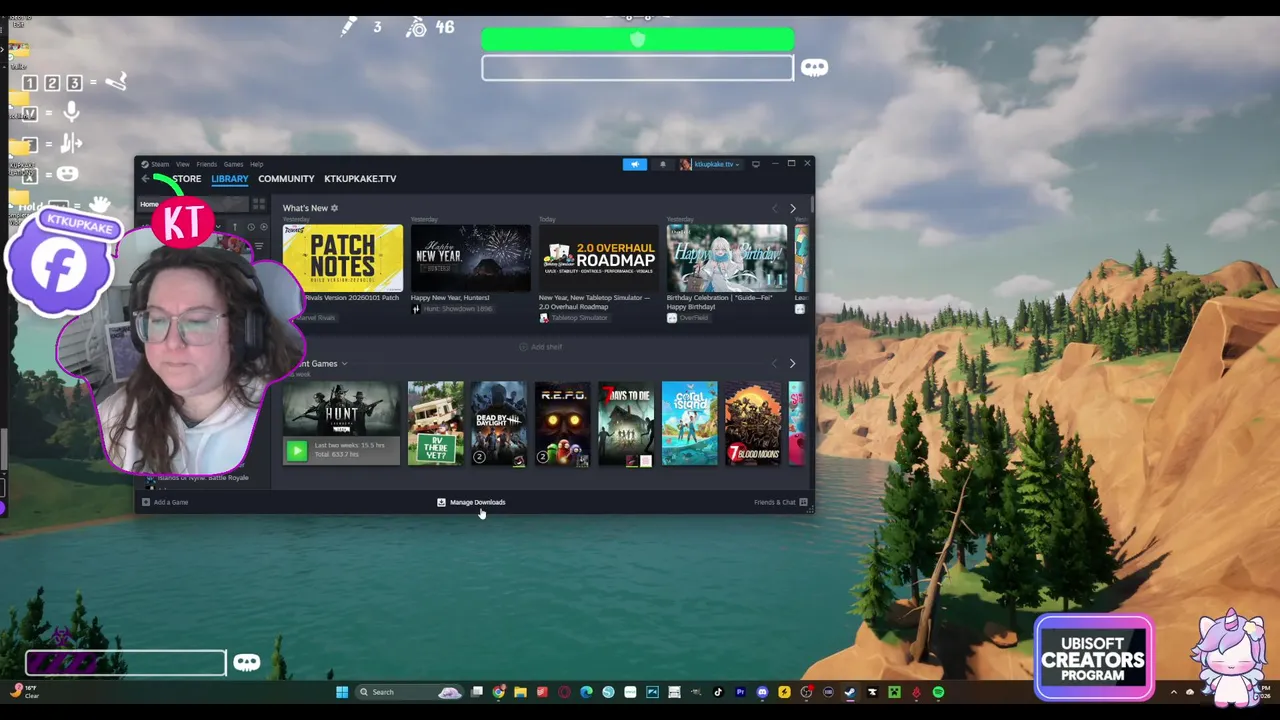
Task: Select 'Islands of Nyne: Battle Royale' in sidebar
Action: tap(202, 478)
